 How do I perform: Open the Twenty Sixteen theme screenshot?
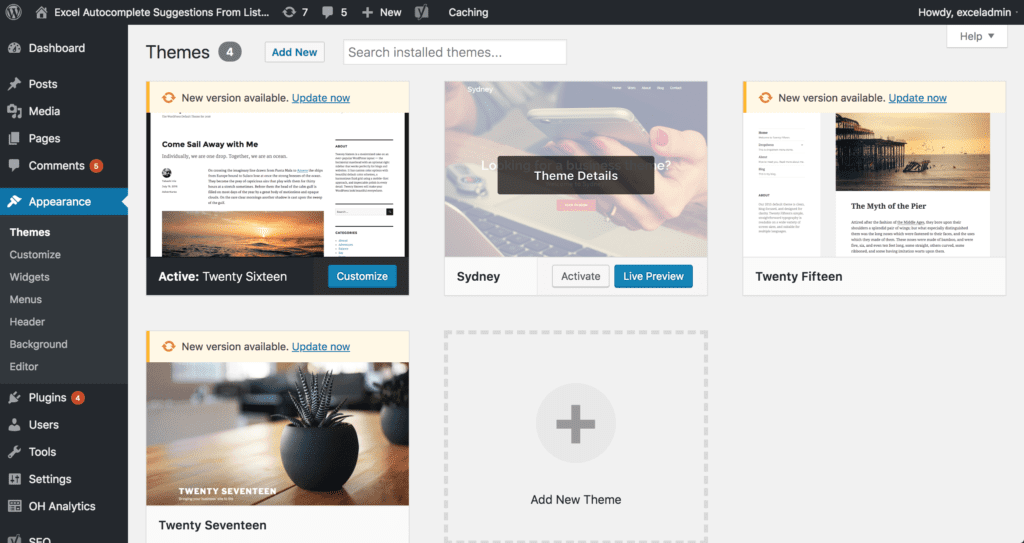(278, 185)
